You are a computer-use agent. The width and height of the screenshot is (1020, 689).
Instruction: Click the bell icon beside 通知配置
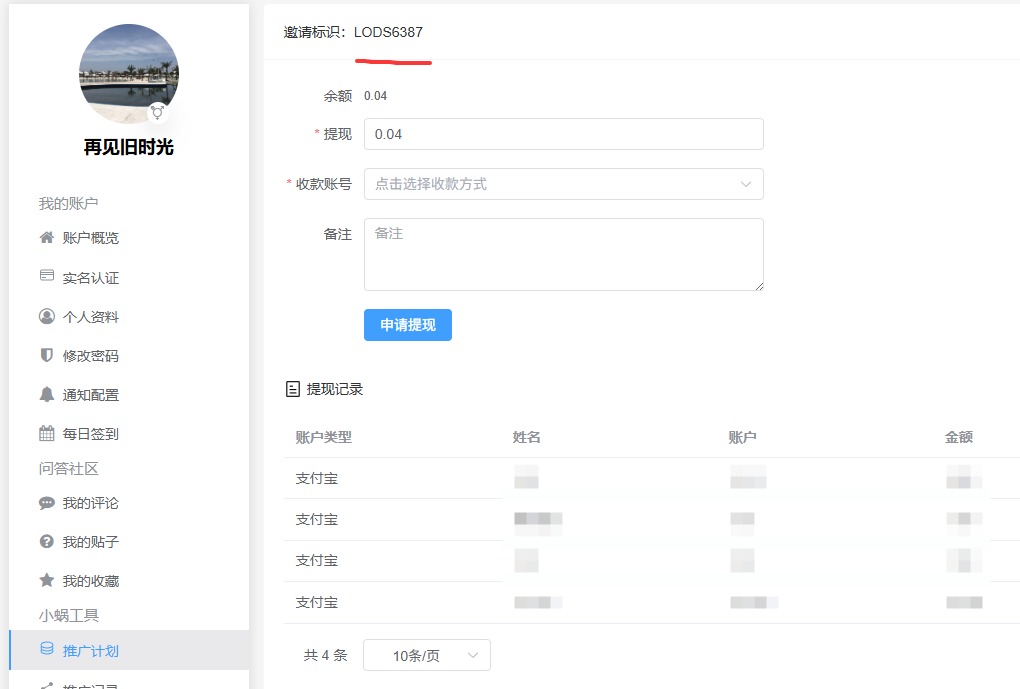pos(46,394)
